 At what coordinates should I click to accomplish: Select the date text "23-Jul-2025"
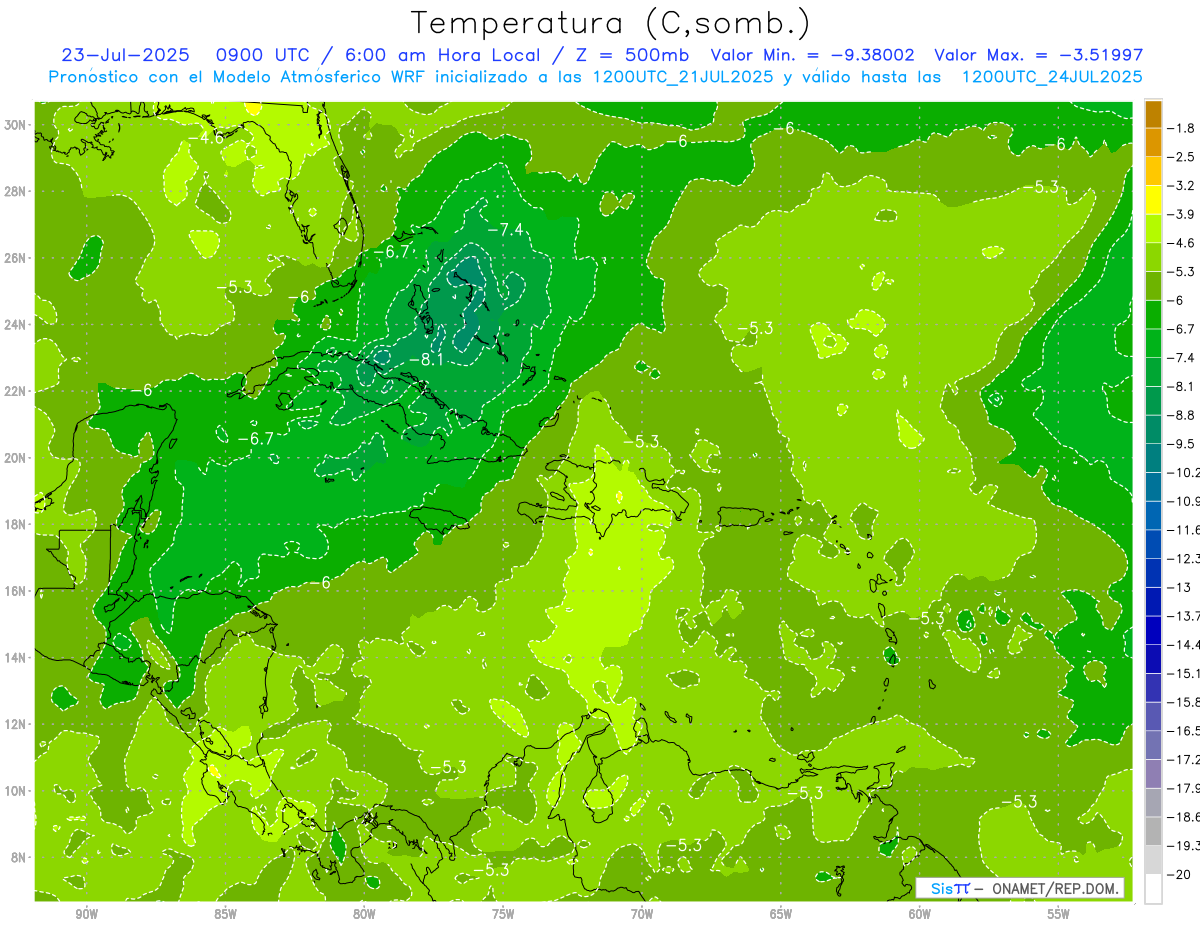coord(124,55)
